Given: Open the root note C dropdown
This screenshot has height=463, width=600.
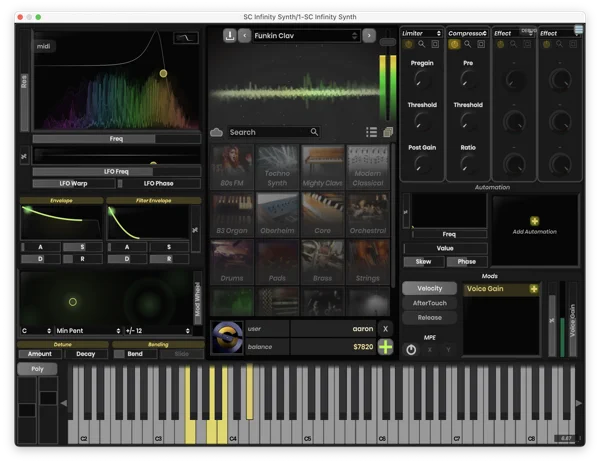Looking at the screenshot, I should coord(36,331).
